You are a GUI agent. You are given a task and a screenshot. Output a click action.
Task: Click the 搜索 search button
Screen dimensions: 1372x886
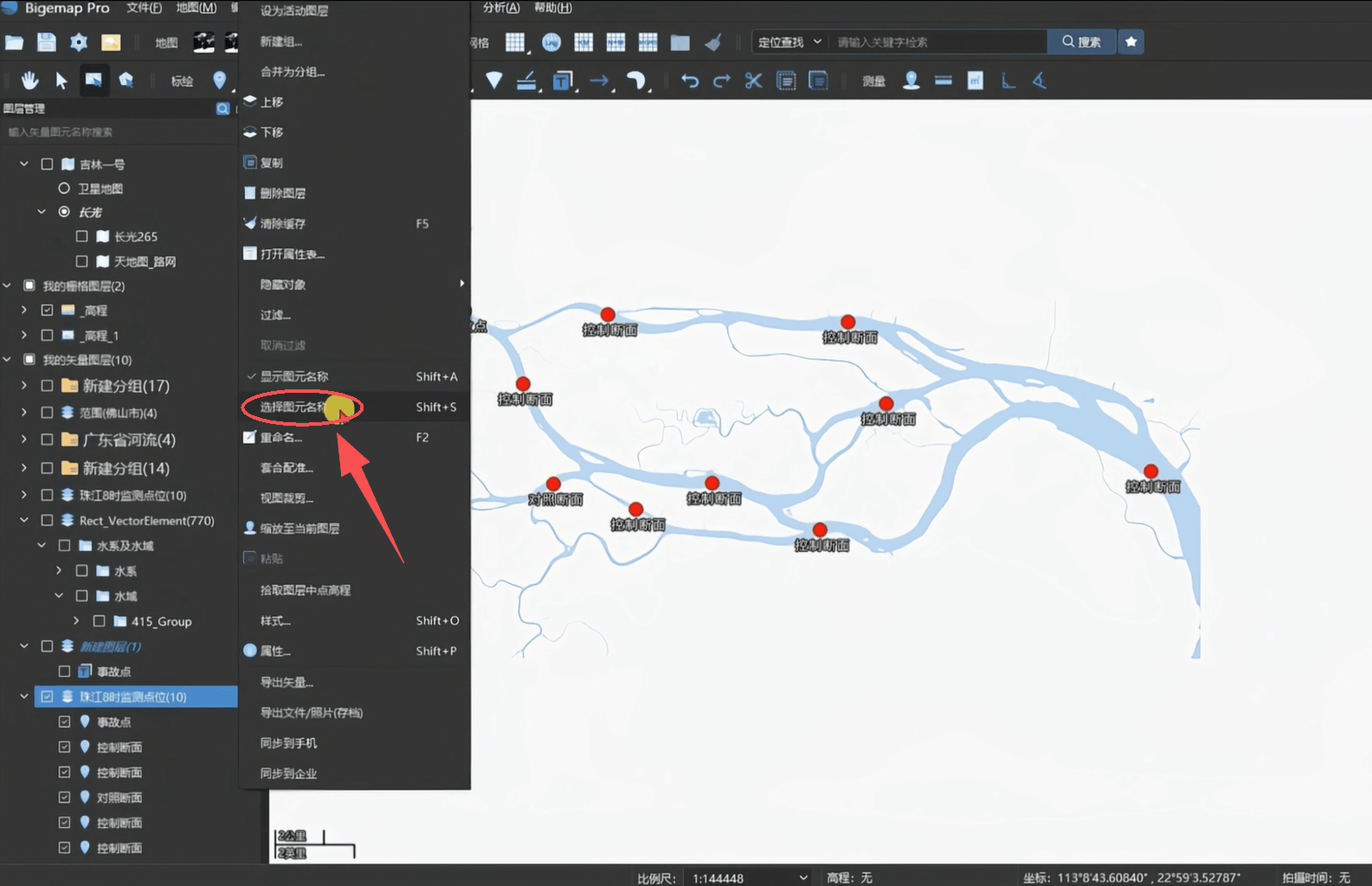click(1081, 42)
